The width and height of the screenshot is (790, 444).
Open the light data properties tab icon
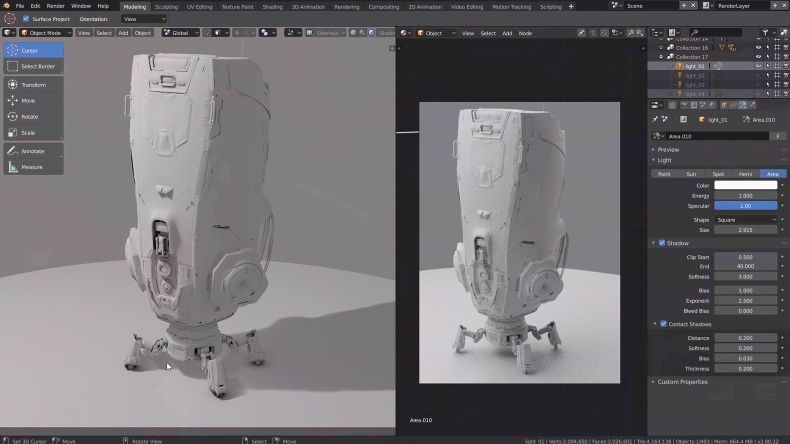pyautogui.click(x=743, y=105)
